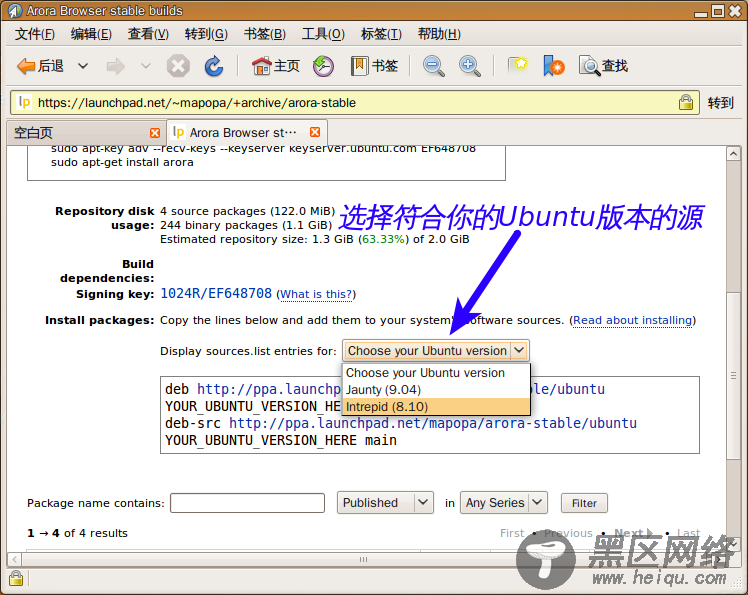Click the Back (后退) arrow button

40,66
